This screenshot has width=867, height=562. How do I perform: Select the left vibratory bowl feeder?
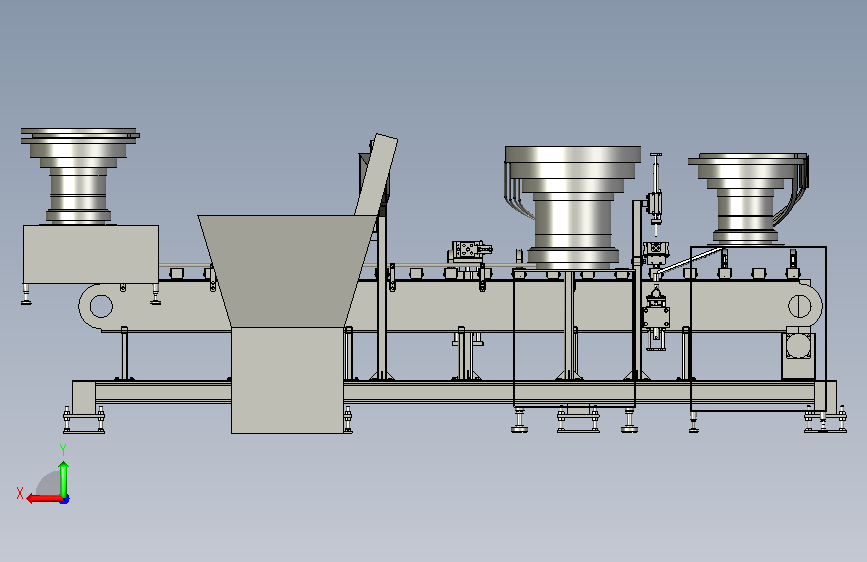(80, 176)
